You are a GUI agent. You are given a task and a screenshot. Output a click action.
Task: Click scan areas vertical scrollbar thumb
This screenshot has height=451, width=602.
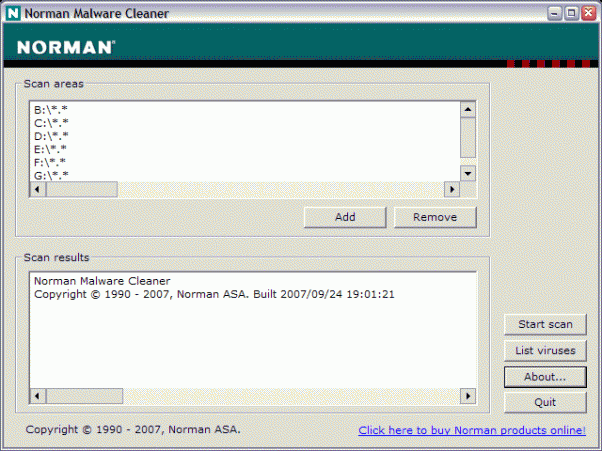(468, 137)
